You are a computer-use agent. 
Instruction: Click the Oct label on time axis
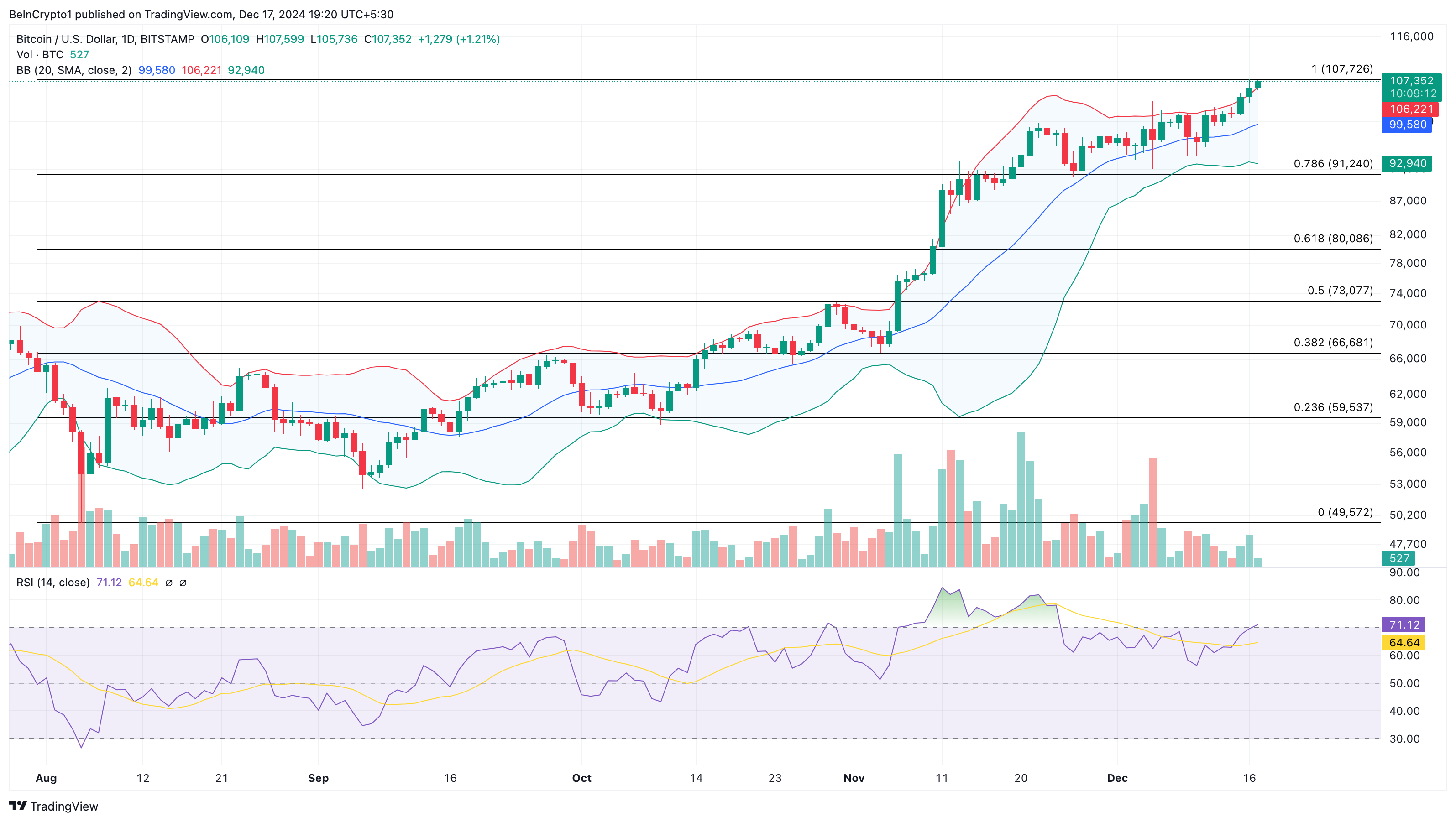[581, 778]
